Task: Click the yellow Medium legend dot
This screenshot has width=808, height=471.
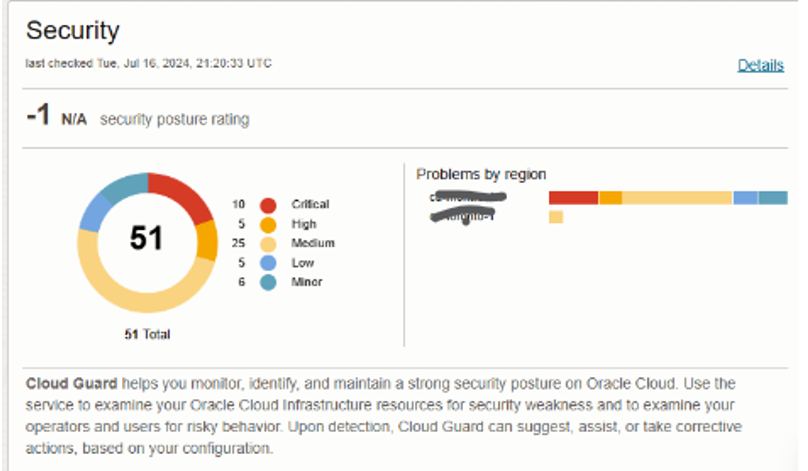Action: coord(267,244)
